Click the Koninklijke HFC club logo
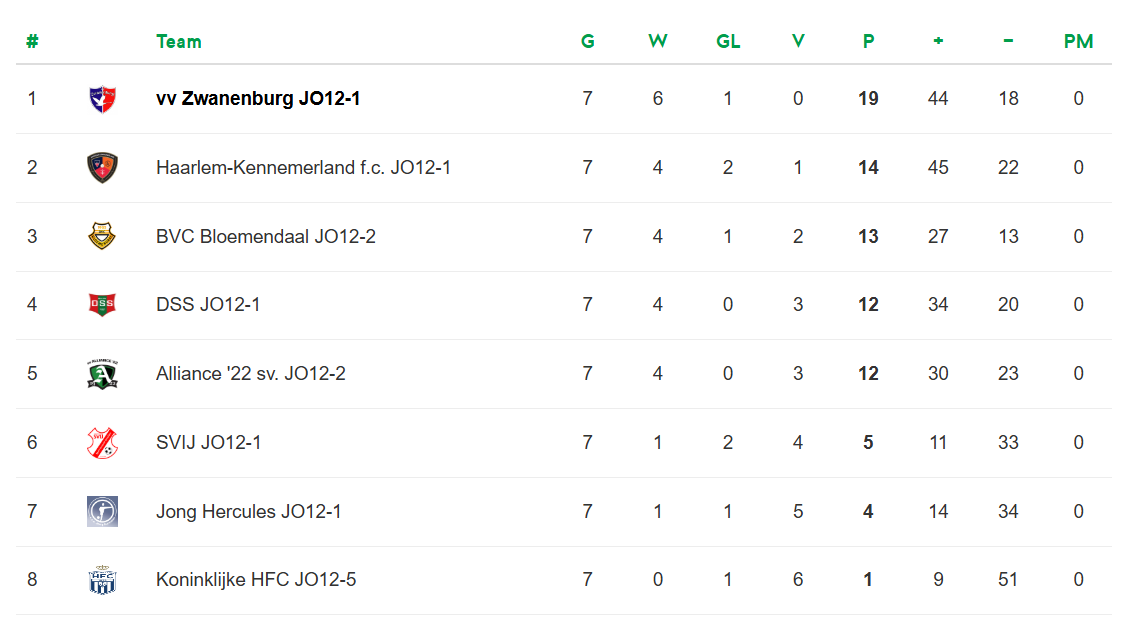This screenshot has width=1142, height=617. [x=102, y=580]
